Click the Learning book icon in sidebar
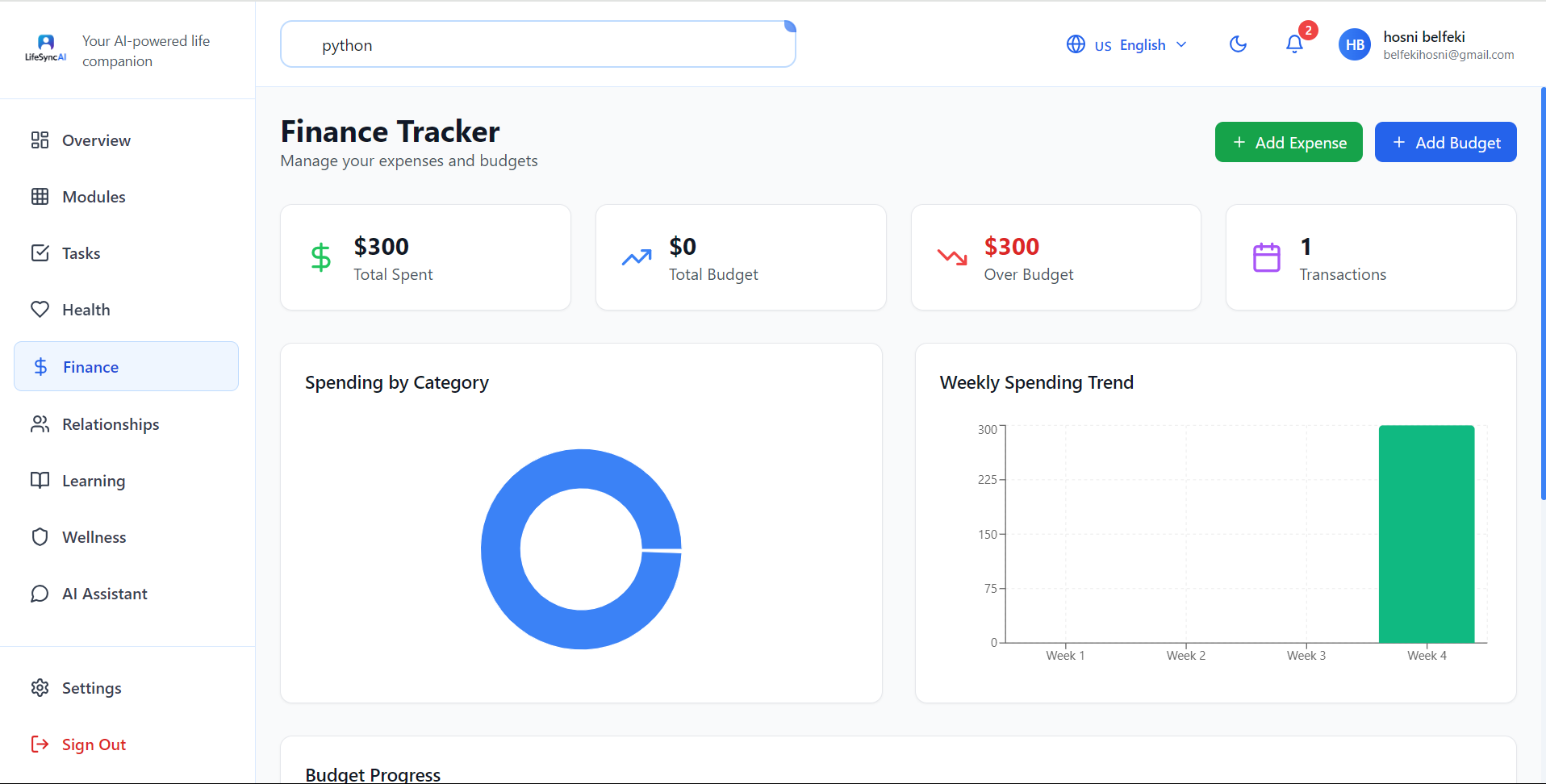The image size is (1546, 784). 40,481
